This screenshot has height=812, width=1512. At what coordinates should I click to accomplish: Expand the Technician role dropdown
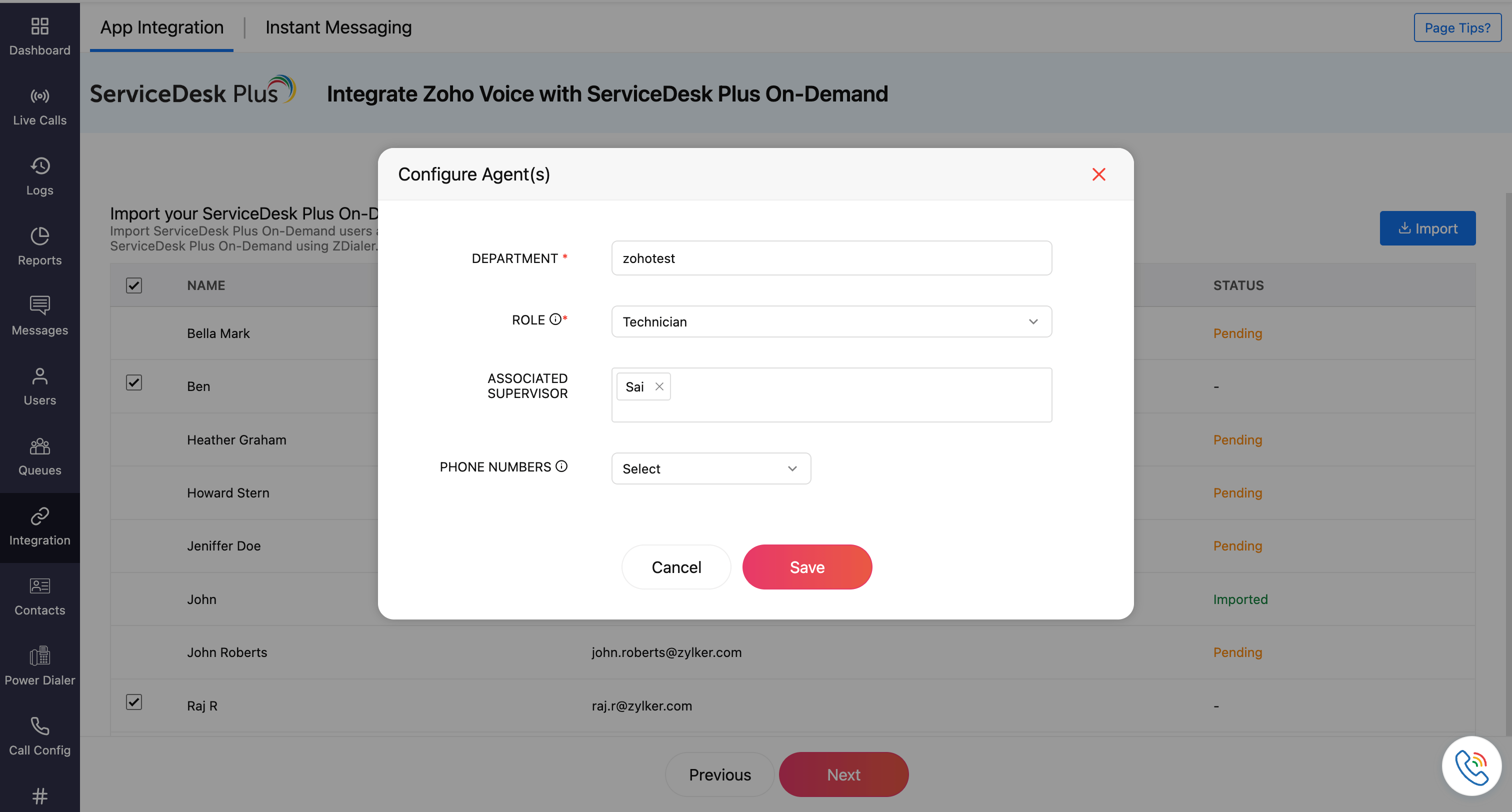[x=831, y=321]
